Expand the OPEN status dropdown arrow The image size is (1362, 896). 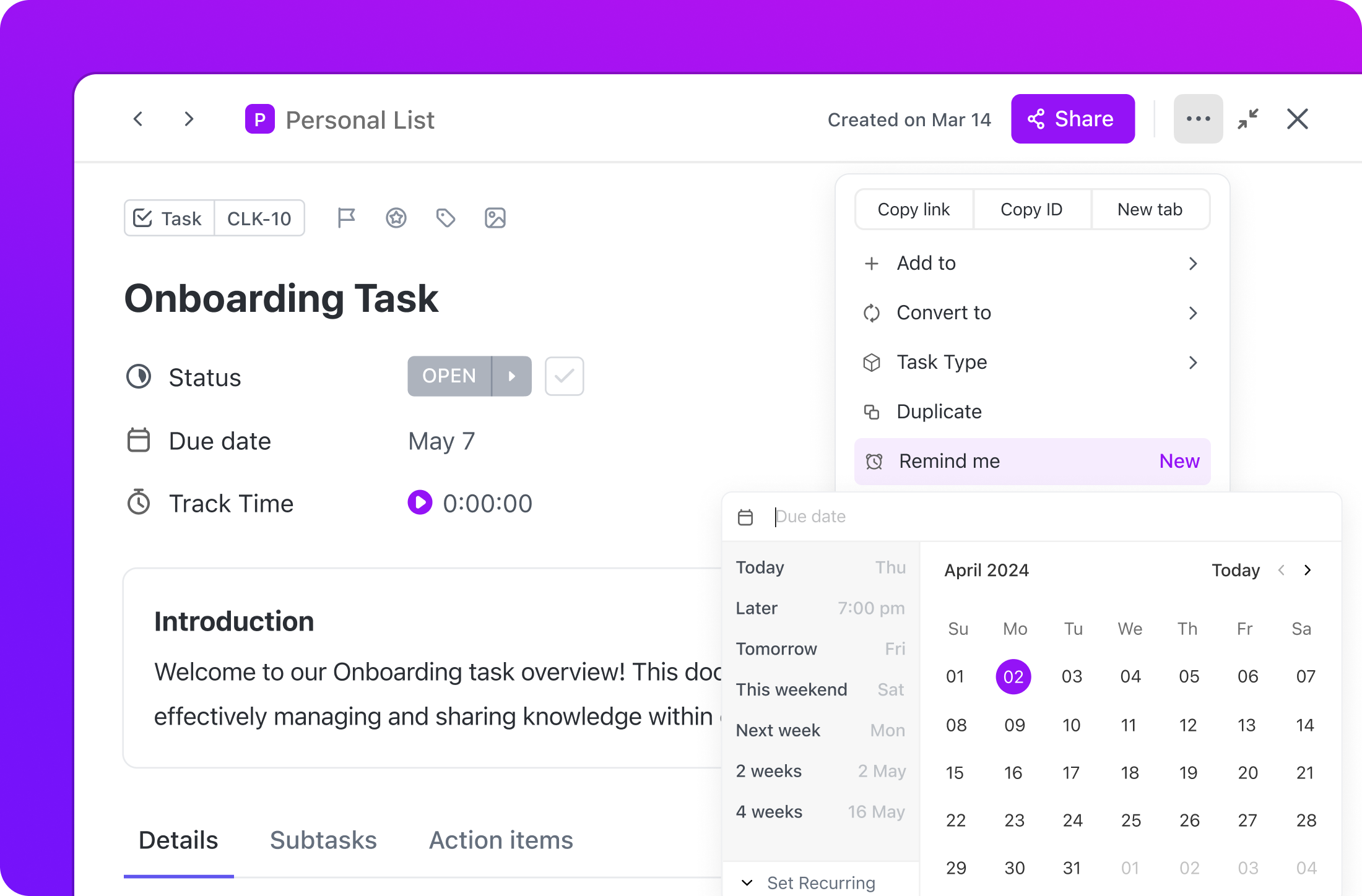(511, 376)
